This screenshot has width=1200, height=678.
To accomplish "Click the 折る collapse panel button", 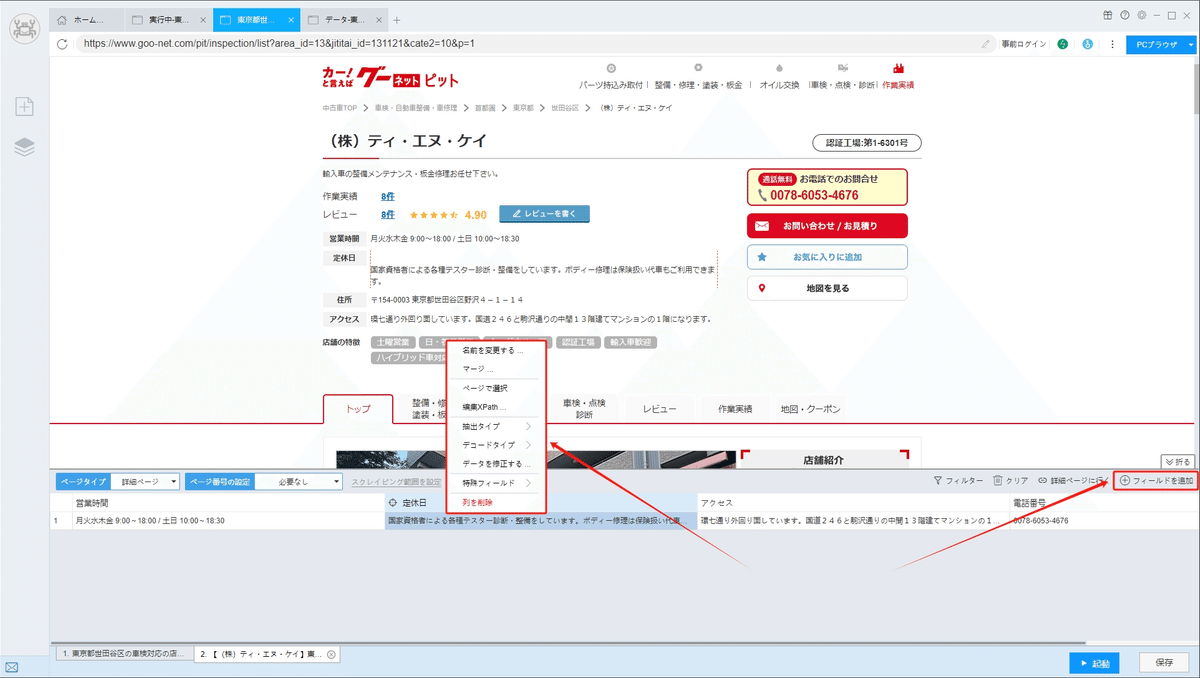I will point(1177,461).
